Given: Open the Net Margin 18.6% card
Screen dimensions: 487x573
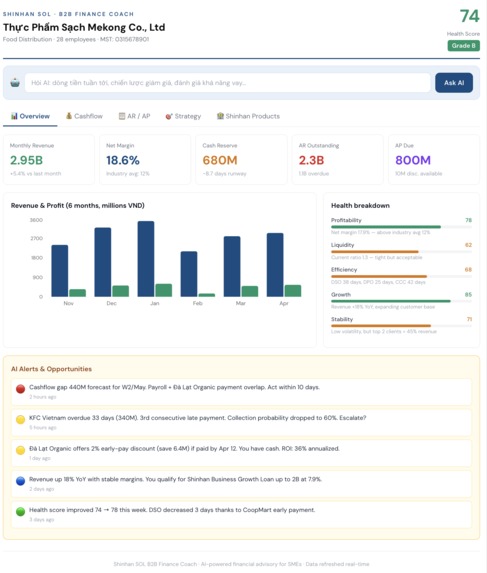Looking at the screenshot, I should [x=145, y=159].
